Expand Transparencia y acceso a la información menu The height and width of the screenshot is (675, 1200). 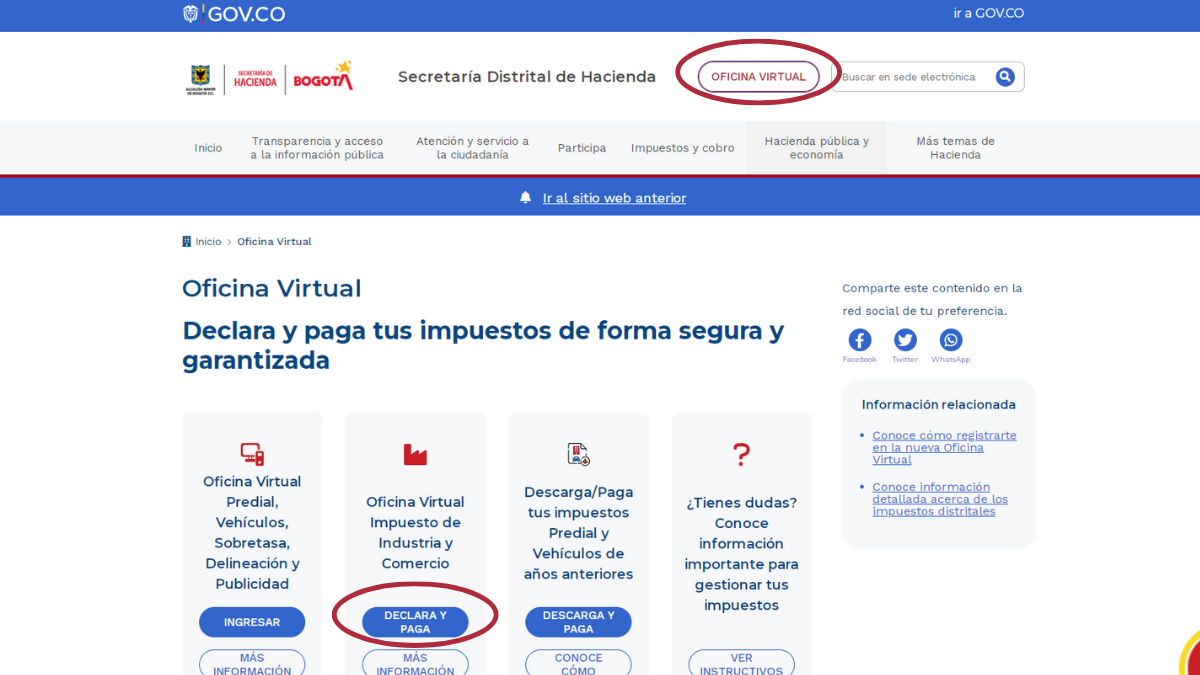point(317,148)
